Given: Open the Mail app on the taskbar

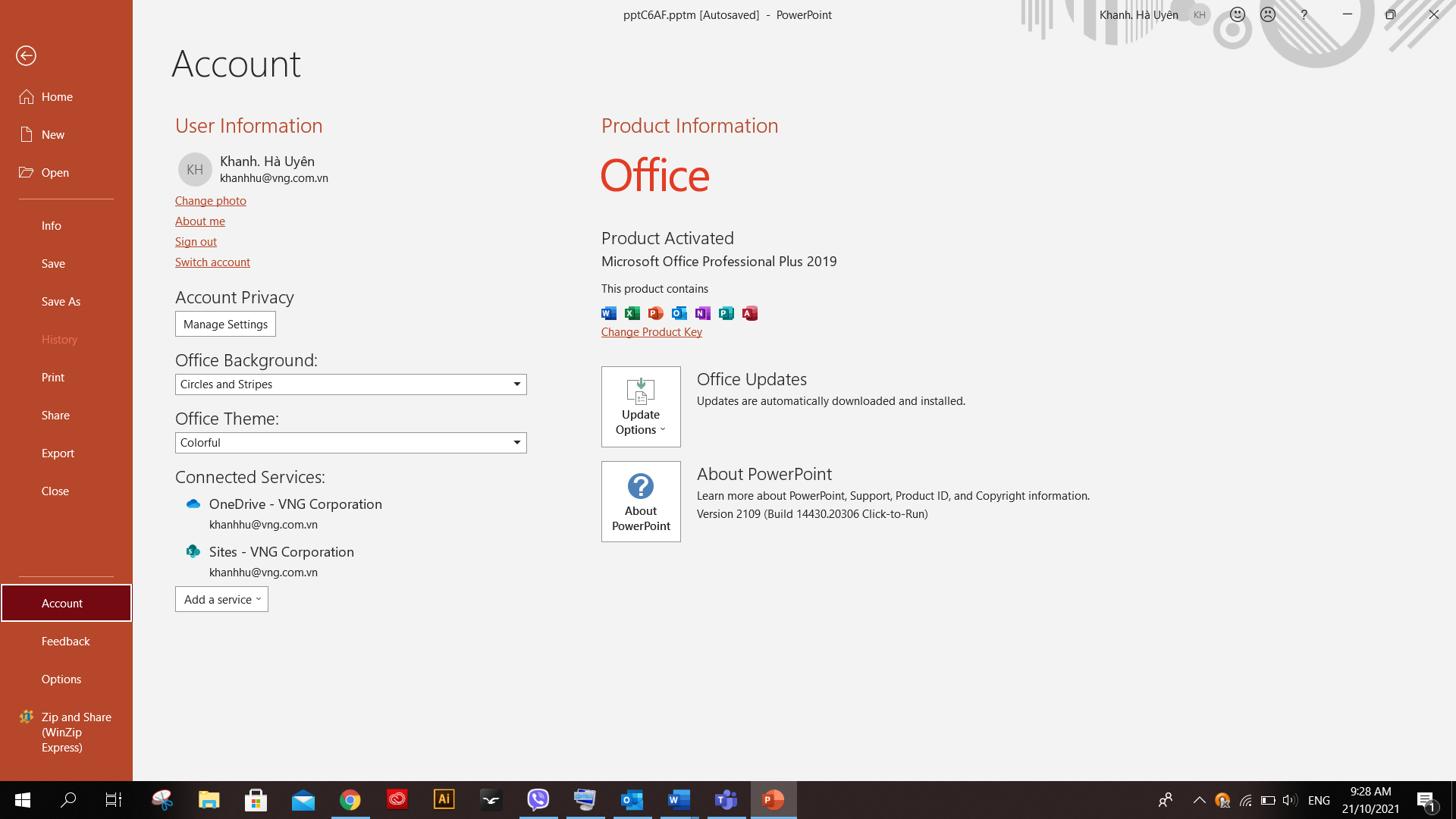Looking at the screenshot, I should coord(303,800).
